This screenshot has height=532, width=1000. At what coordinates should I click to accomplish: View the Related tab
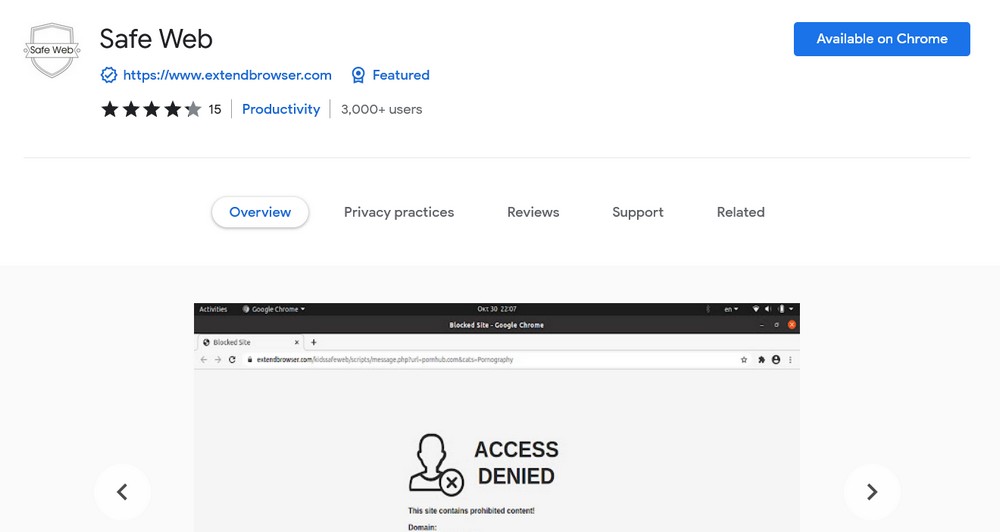click(740, 212)
